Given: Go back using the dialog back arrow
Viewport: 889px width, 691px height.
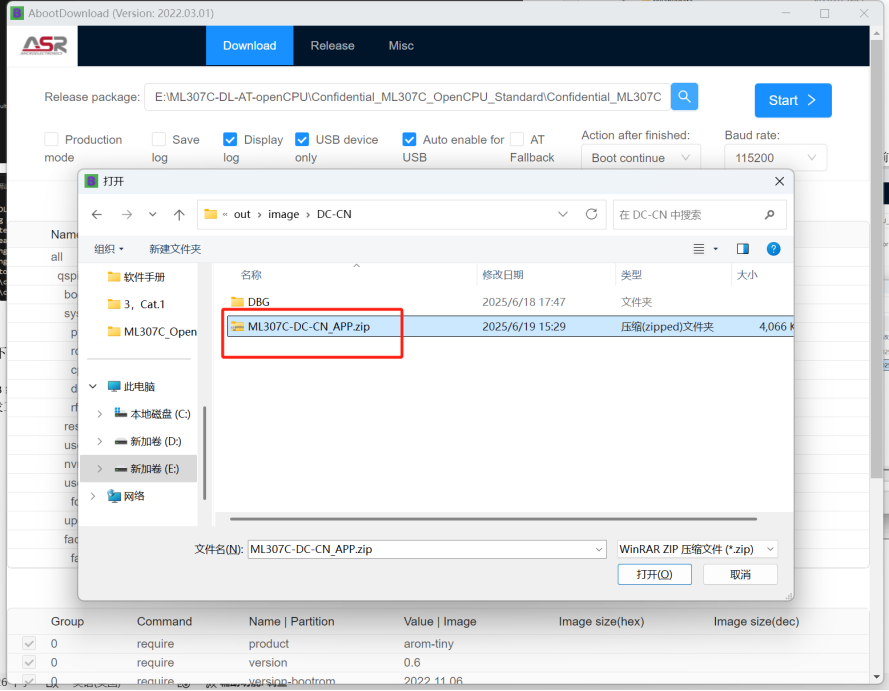Looking at the screenshot, I should 97,214.
